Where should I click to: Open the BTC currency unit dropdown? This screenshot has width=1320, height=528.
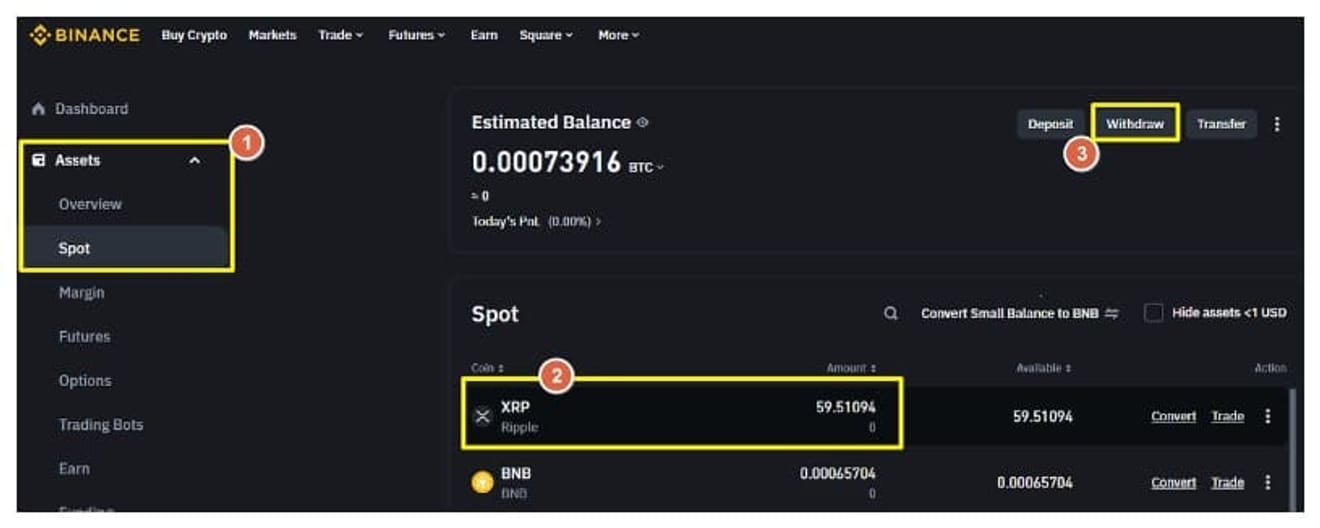pyautogui.click(x=646, y=167)
